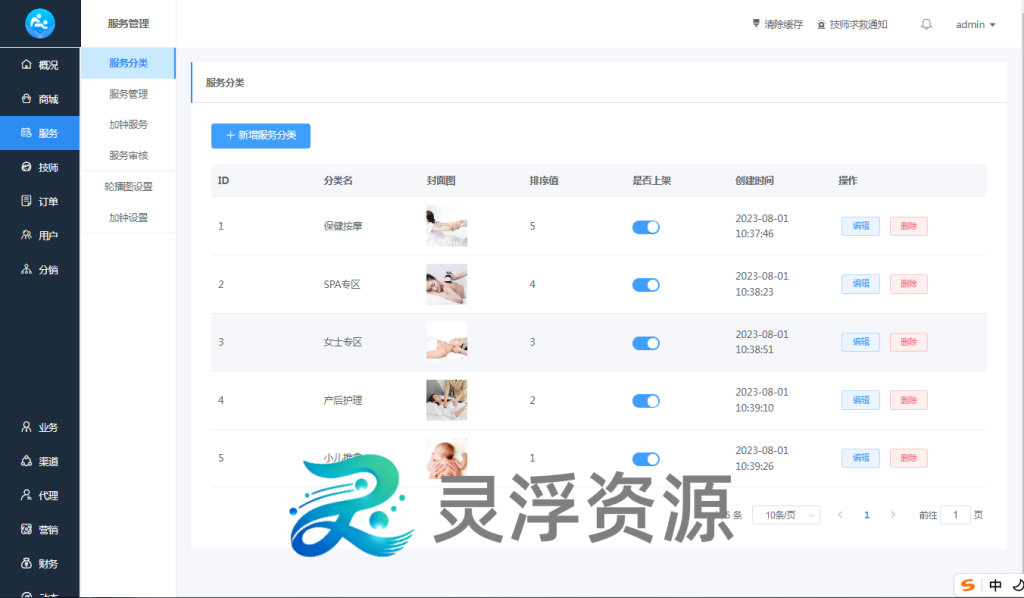
Task: Click 分类名 column header
Action: [338, 181]
